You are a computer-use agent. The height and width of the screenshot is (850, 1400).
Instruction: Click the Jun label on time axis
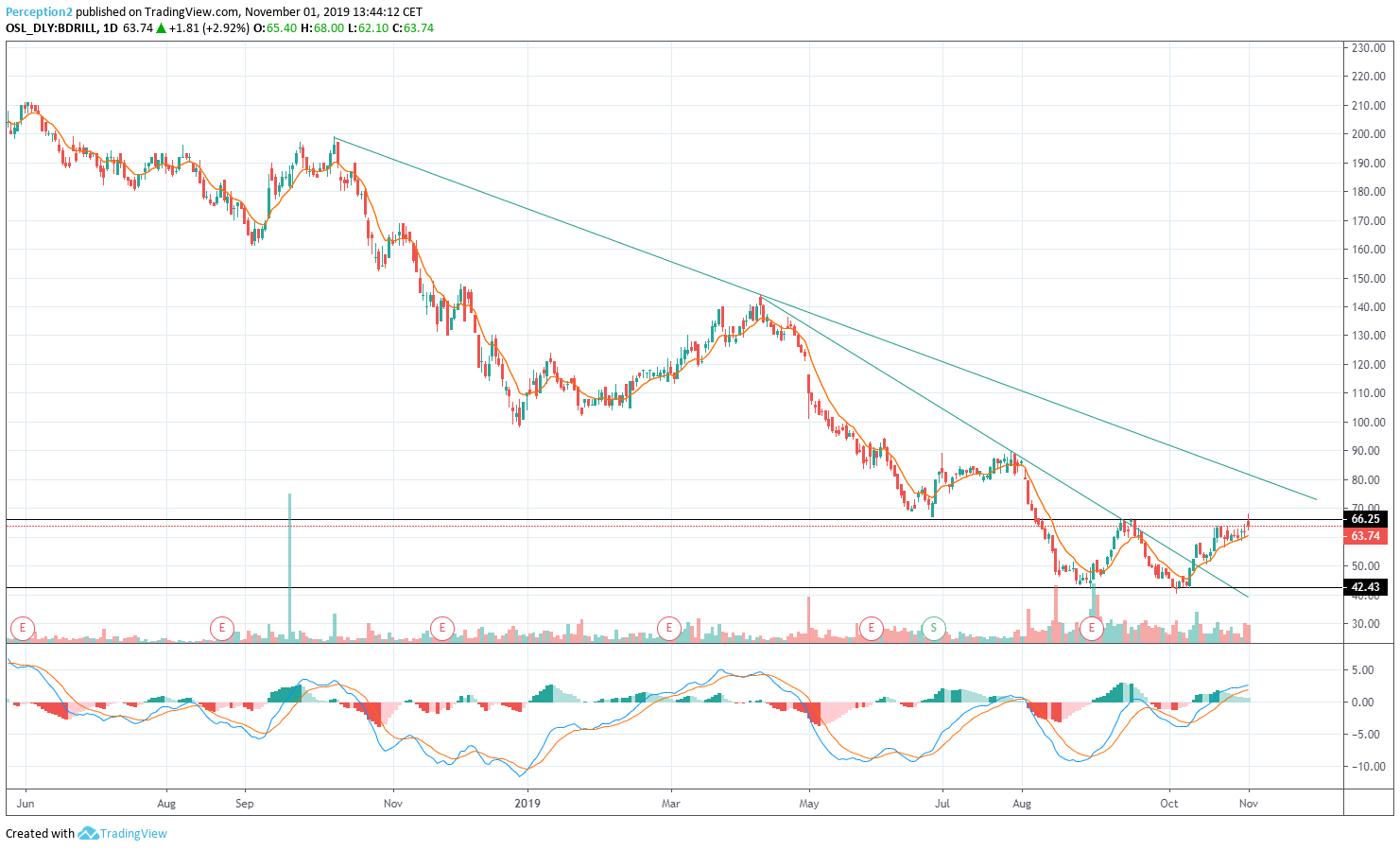tap(26, 804)
